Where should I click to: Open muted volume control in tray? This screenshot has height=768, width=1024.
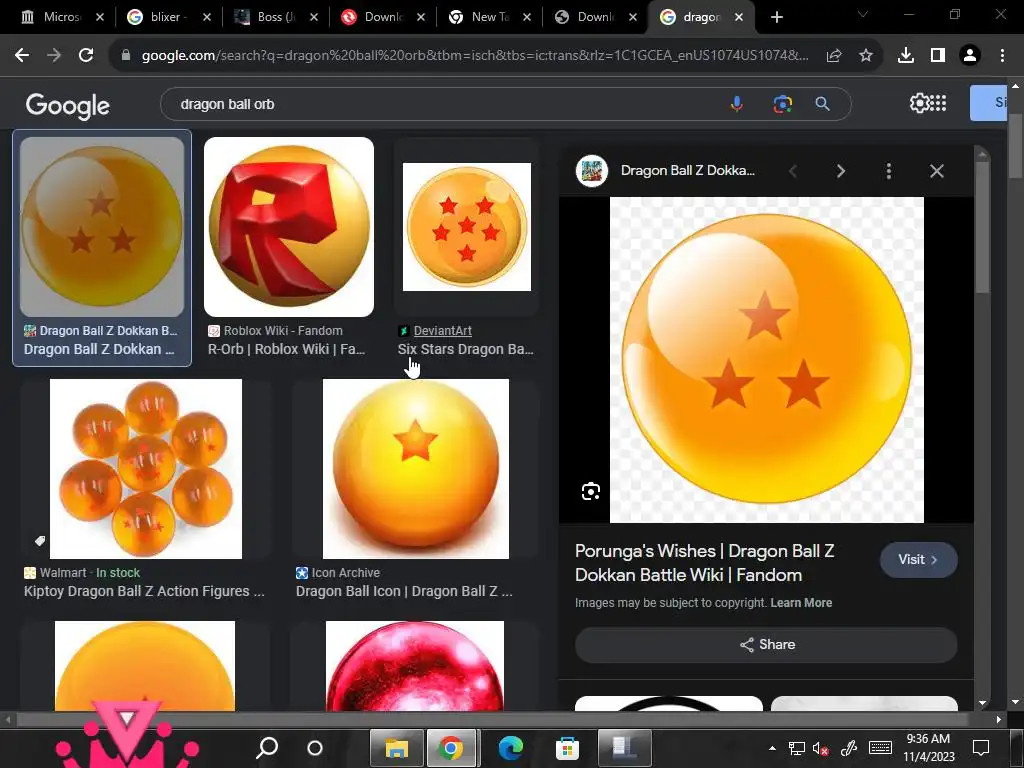[820, 748]
